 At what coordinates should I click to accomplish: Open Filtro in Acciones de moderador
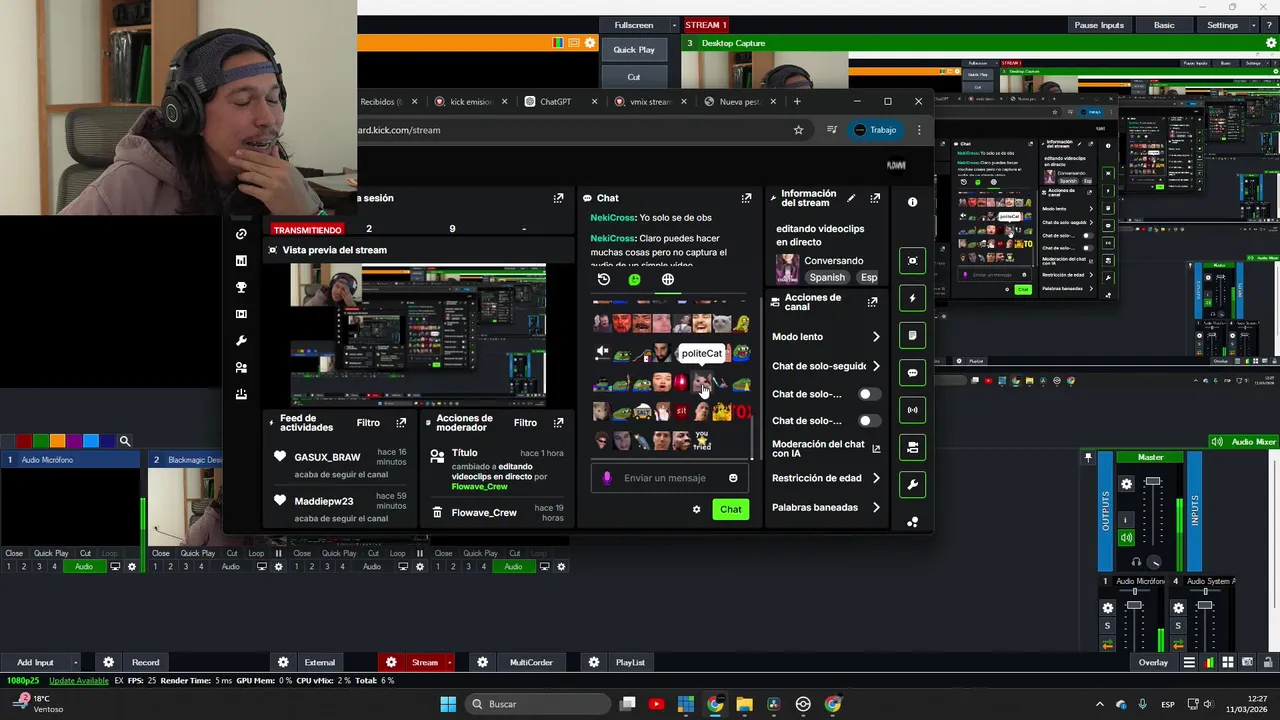coord(525,423)
